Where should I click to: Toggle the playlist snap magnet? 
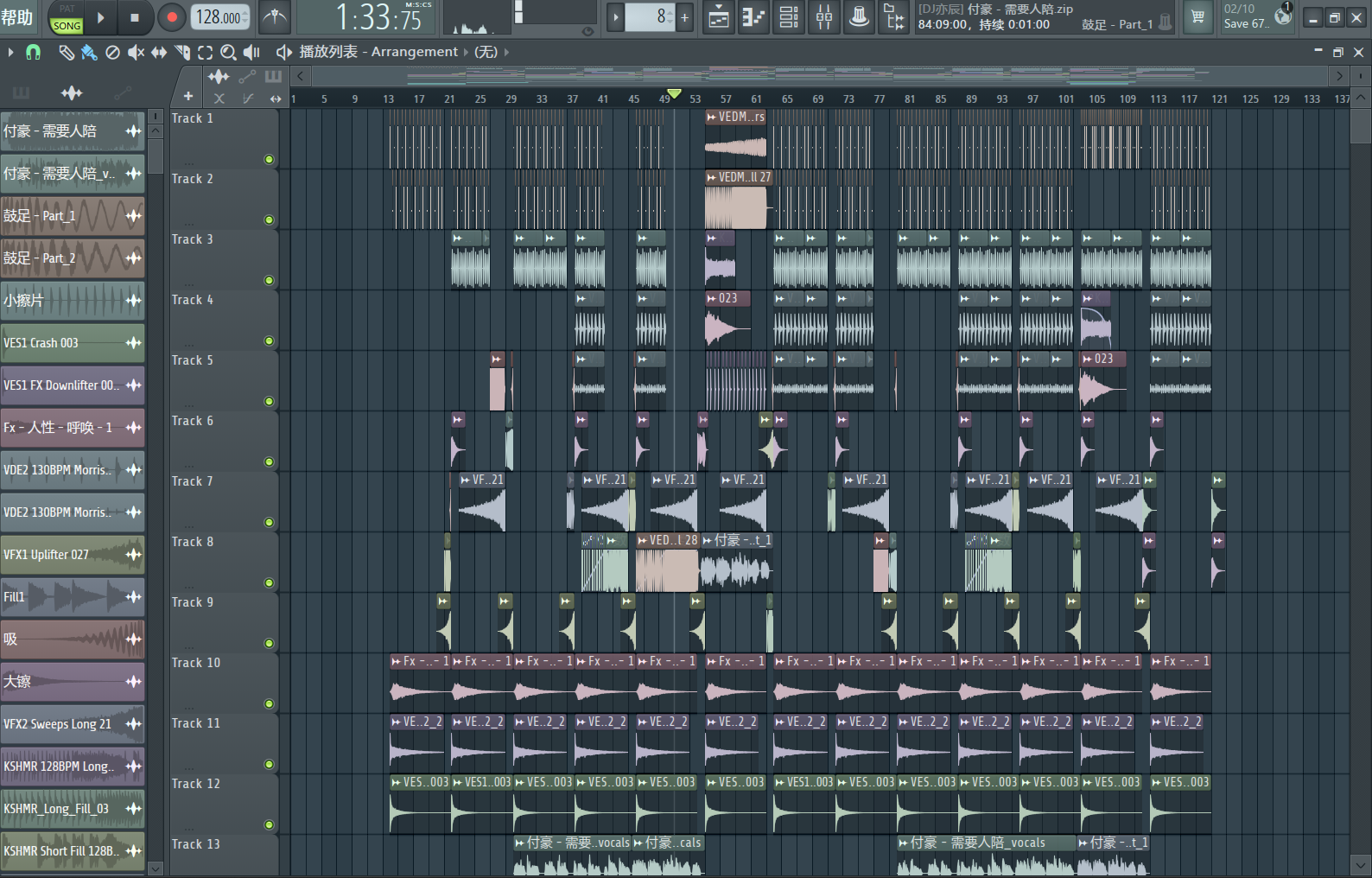coord(33,53)
